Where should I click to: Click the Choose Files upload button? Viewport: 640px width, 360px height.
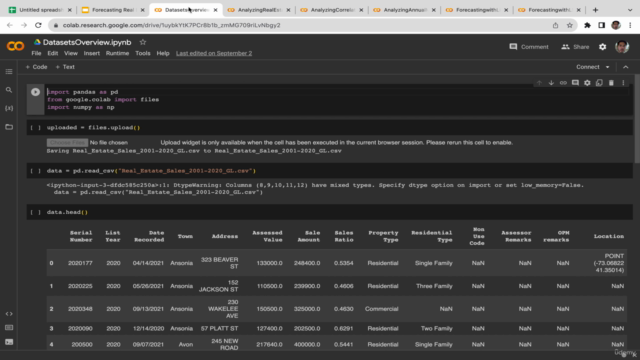pos(67,142)
